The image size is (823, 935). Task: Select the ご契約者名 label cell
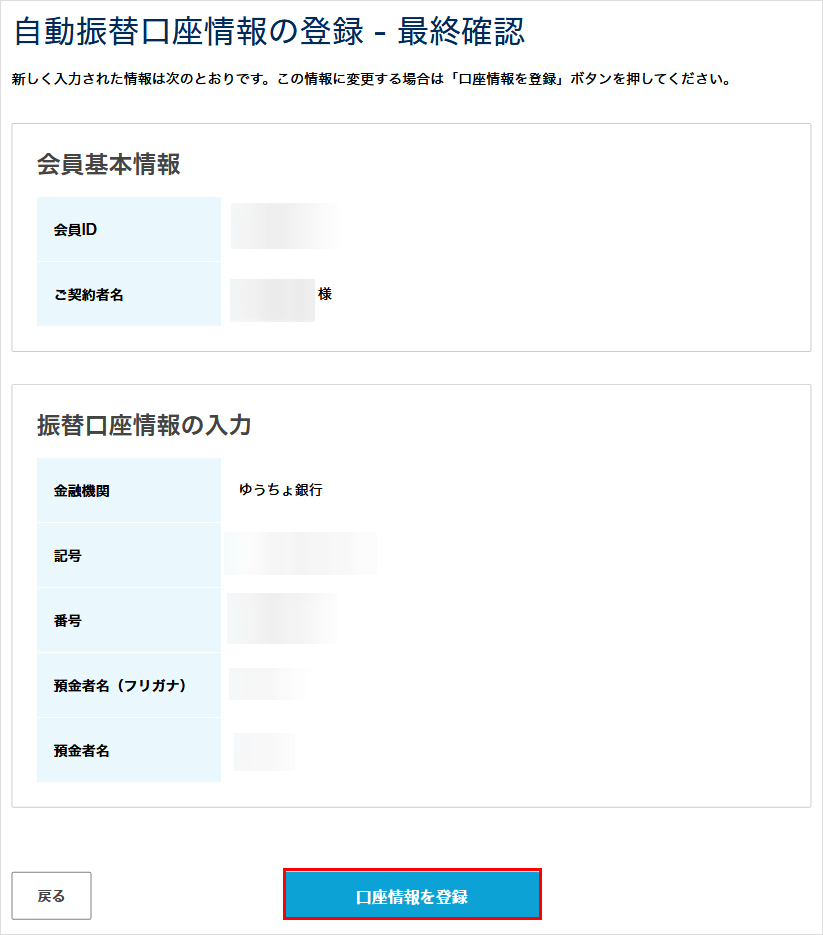[x=128, y=294]
